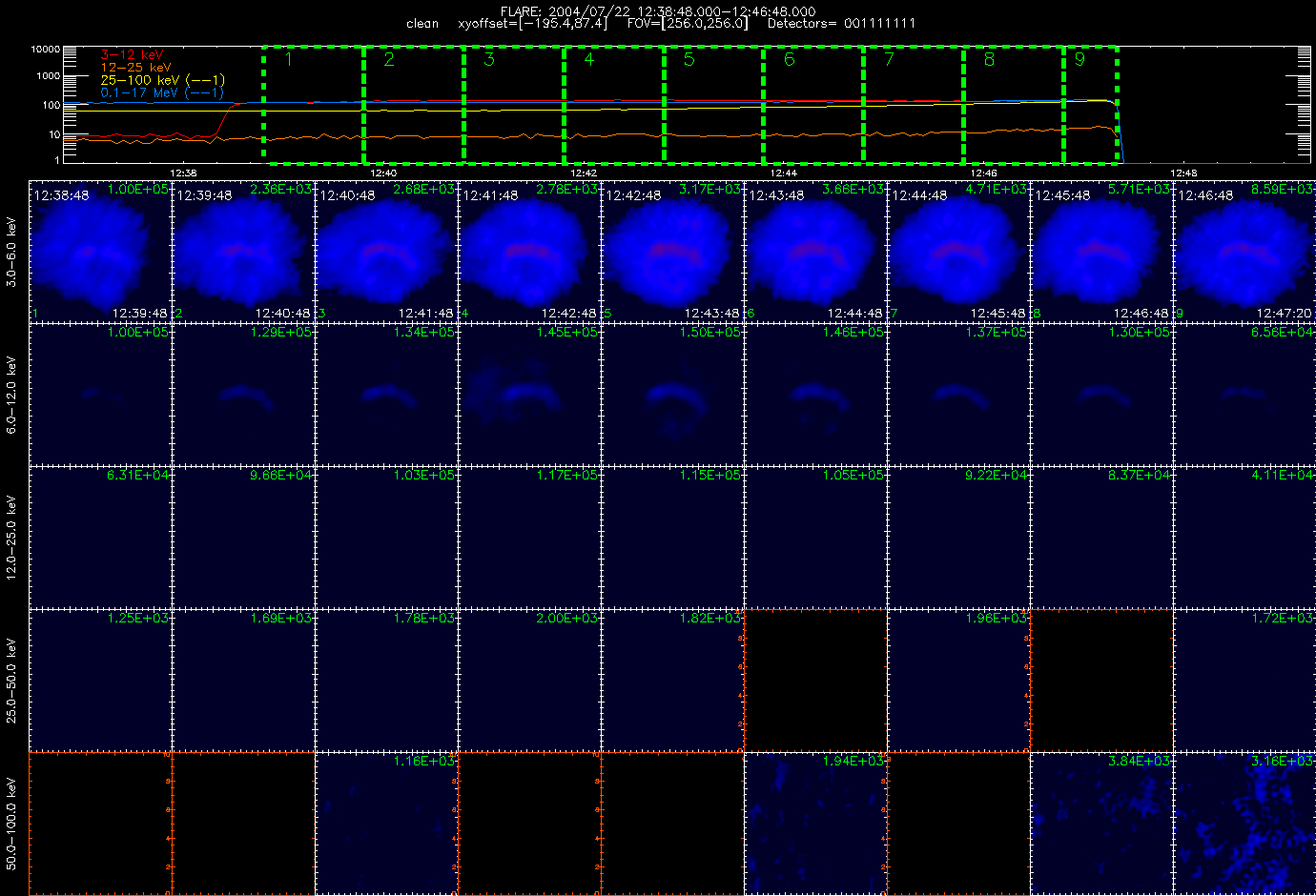Click the 12:44 time axis label
Image resolution: width=1316 pixels, height=896 pixels.
click(x=783, y=173)
